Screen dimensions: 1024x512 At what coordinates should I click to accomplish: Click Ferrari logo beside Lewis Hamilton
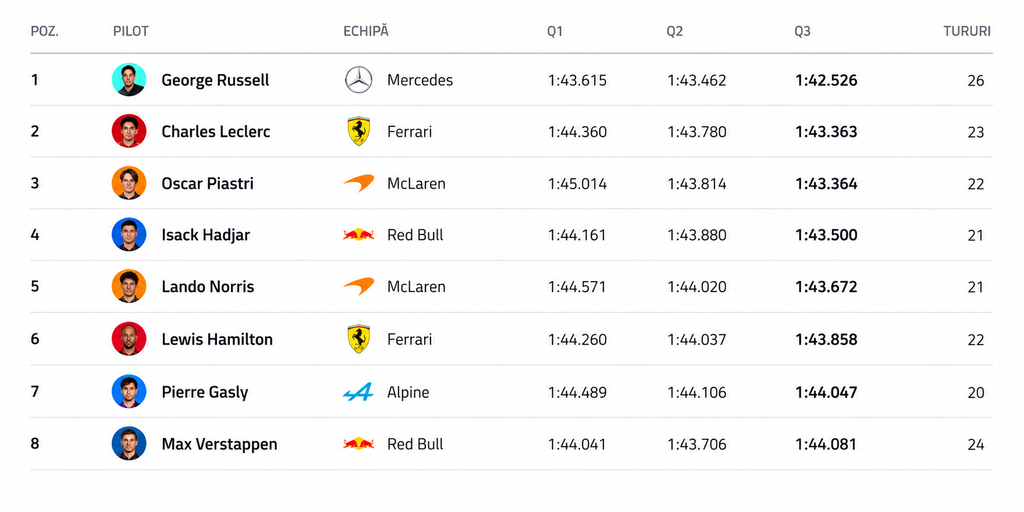[x=359, y=339]
